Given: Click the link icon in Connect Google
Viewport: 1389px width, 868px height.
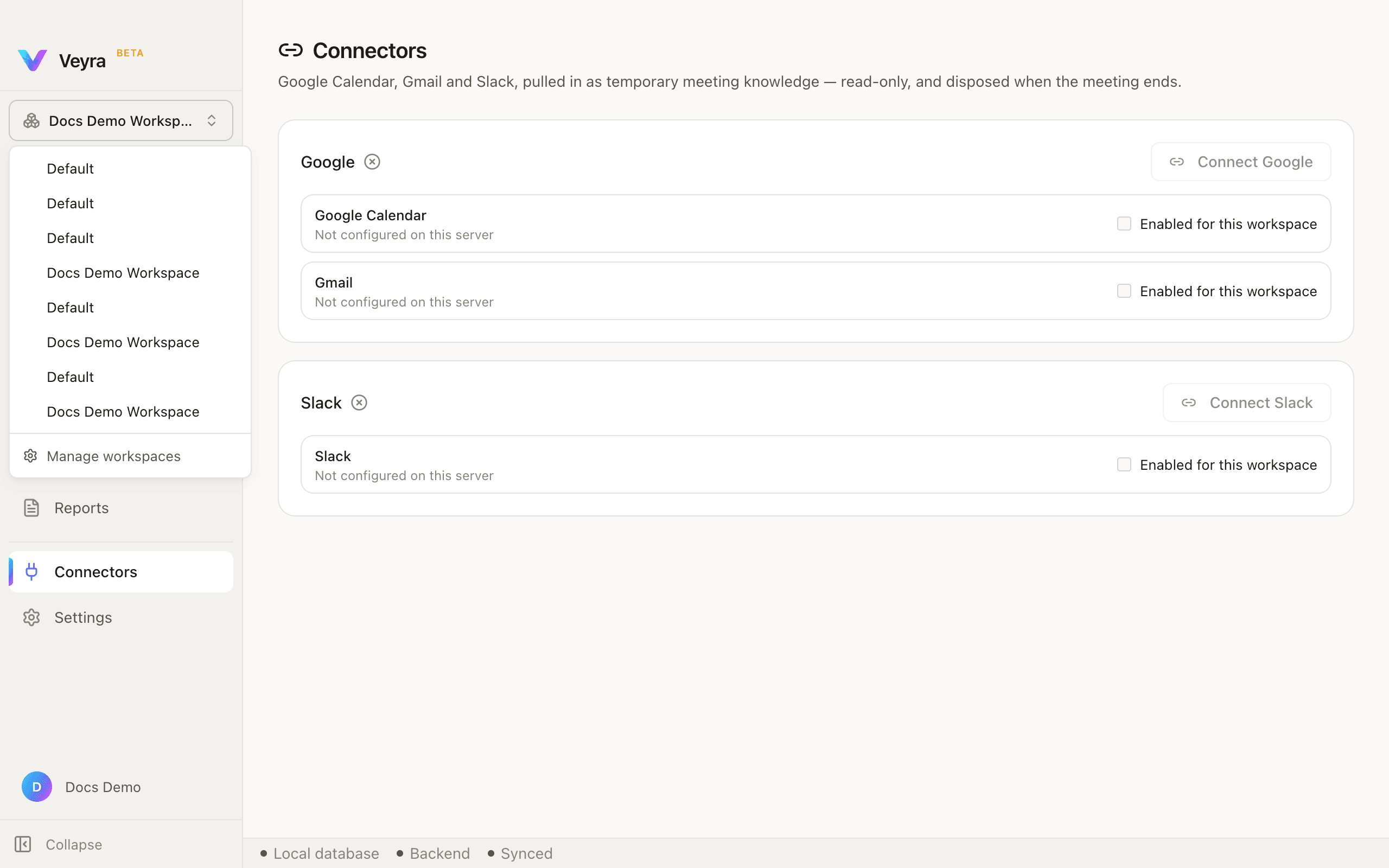Looking at the screenshot, I should 1177,162.
